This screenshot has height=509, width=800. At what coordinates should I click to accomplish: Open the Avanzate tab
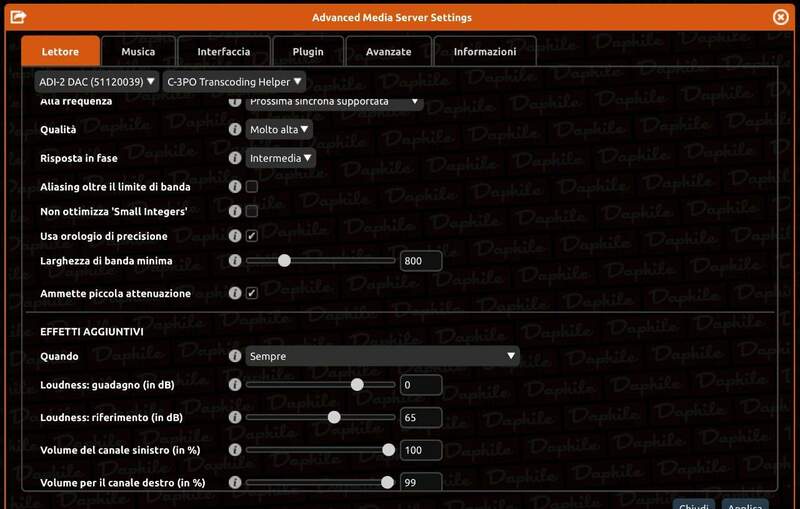(388, 51)
